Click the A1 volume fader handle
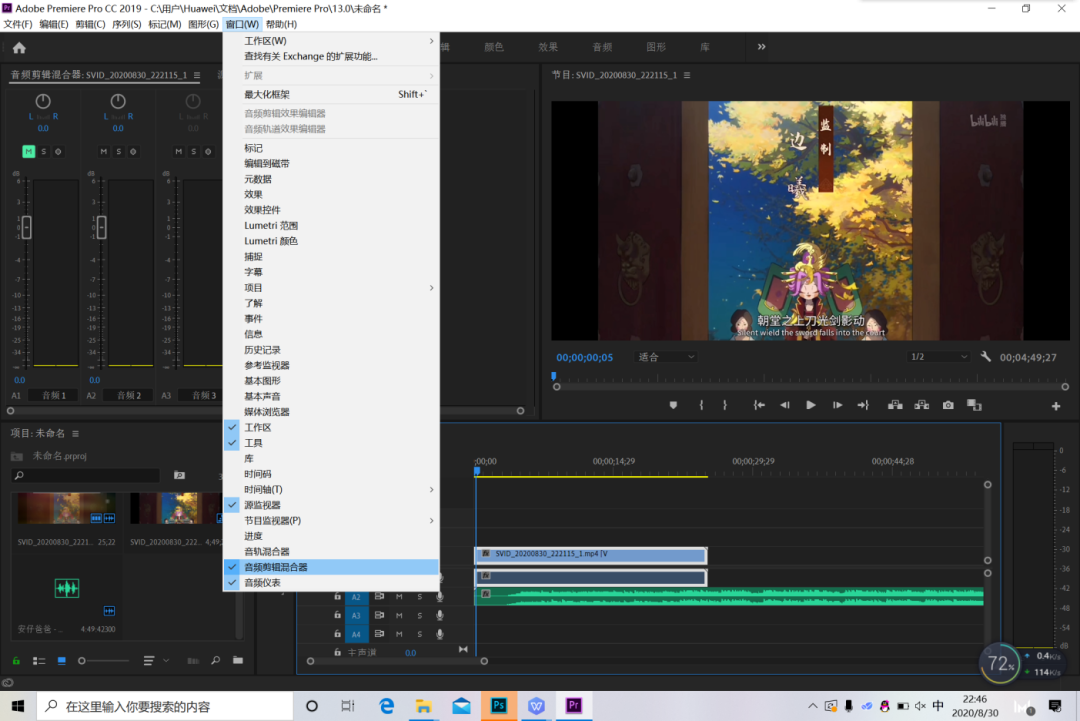The width and height of the screenshot is (1080, 721). [27, 227]
